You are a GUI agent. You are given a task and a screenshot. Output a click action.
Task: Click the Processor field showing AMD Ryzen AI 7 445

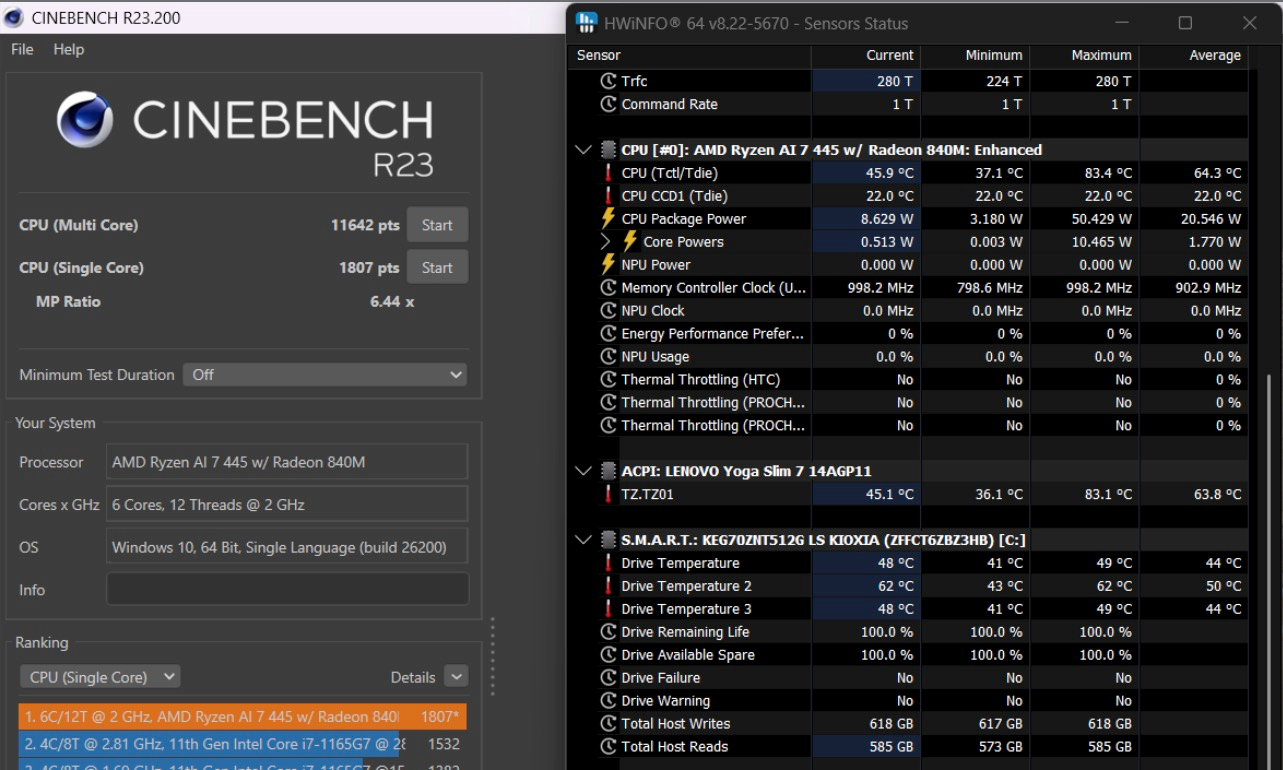click(x=287, y=462)
